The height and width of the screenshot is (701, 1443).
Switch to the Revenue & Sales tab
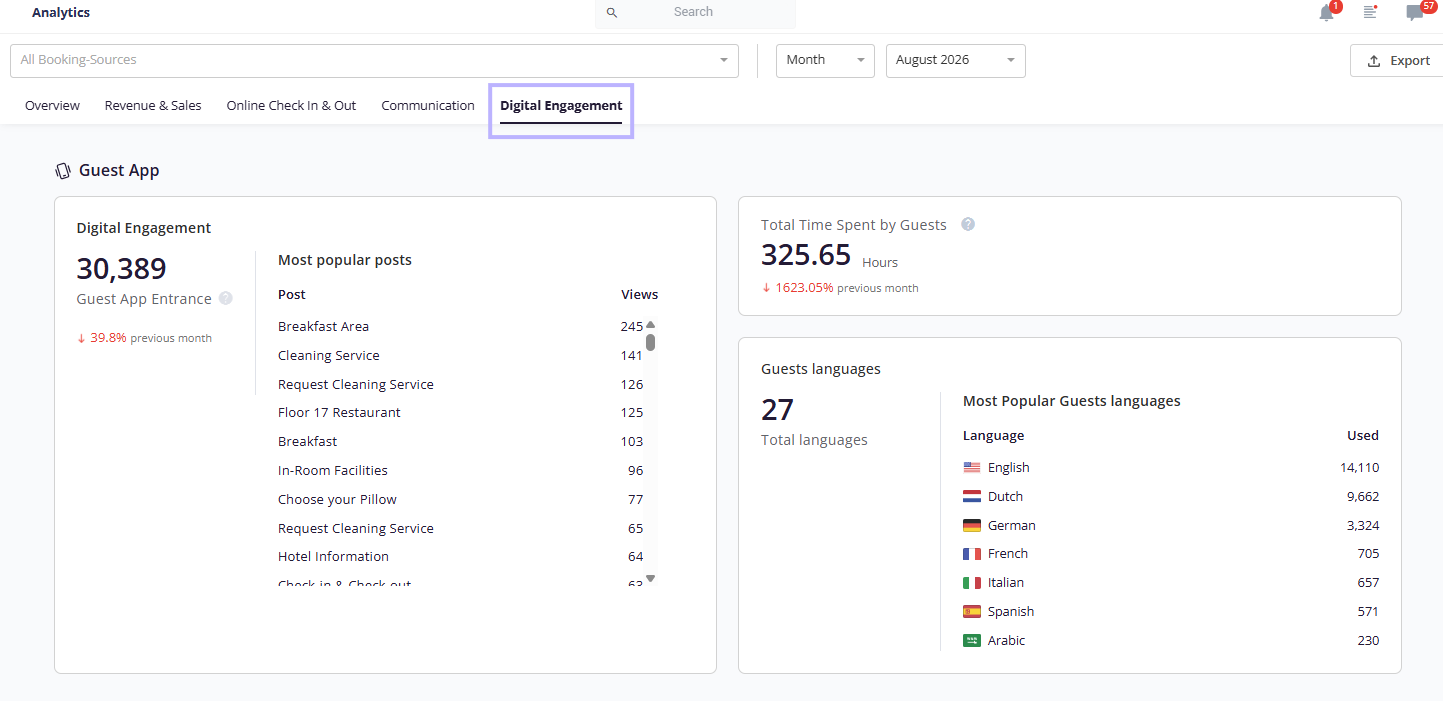(153, 105)
